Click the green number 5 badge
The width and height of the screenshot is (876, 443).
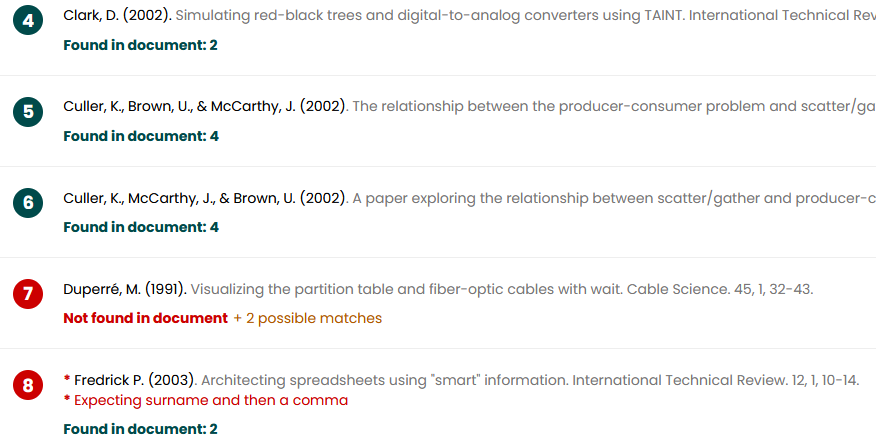(28, 112)
